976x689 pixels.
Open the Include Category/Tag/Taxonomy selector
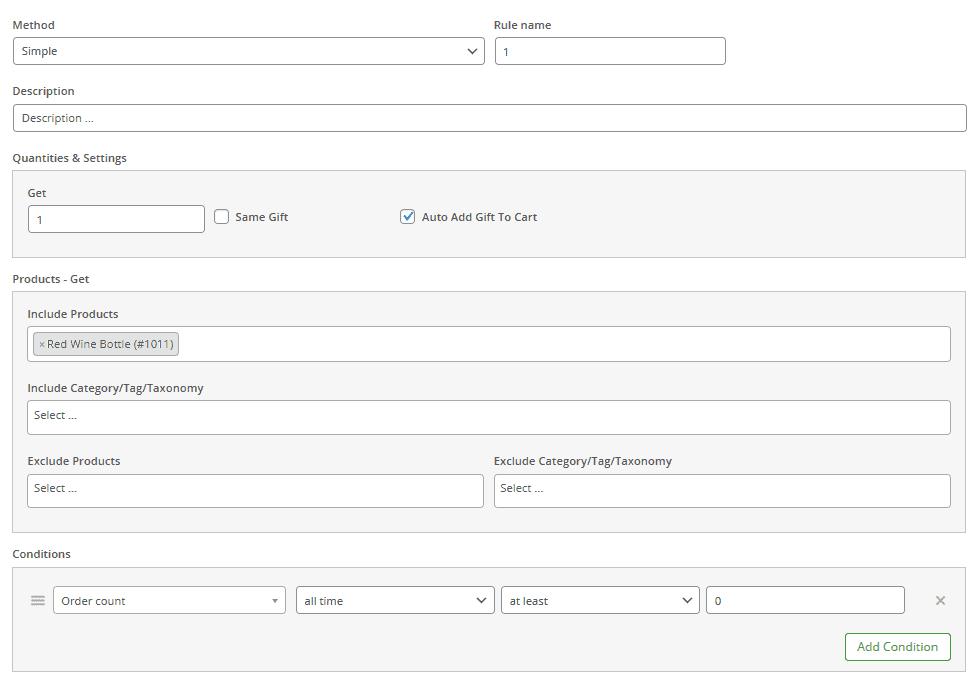click(488, 417)
